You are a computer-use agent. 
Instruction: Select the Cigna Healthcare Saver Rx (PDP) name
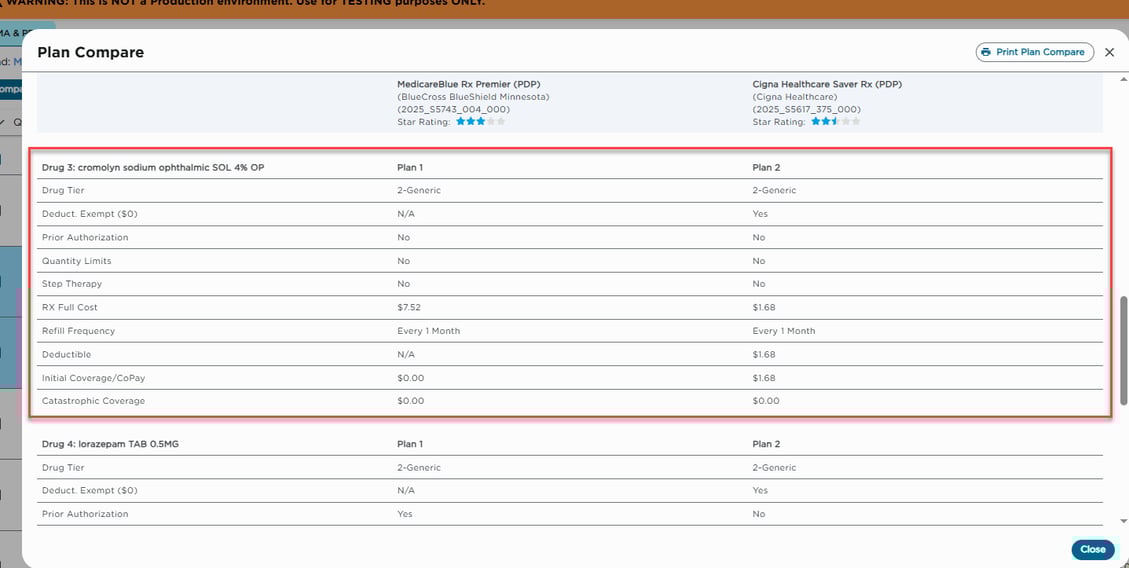pos(826,85)
